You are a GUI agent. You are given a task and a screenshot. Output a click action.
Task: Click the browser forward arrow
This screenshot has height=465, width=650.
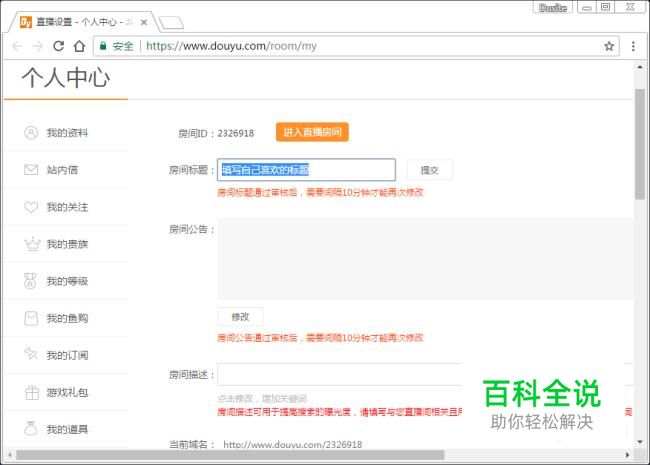[38, 46]
